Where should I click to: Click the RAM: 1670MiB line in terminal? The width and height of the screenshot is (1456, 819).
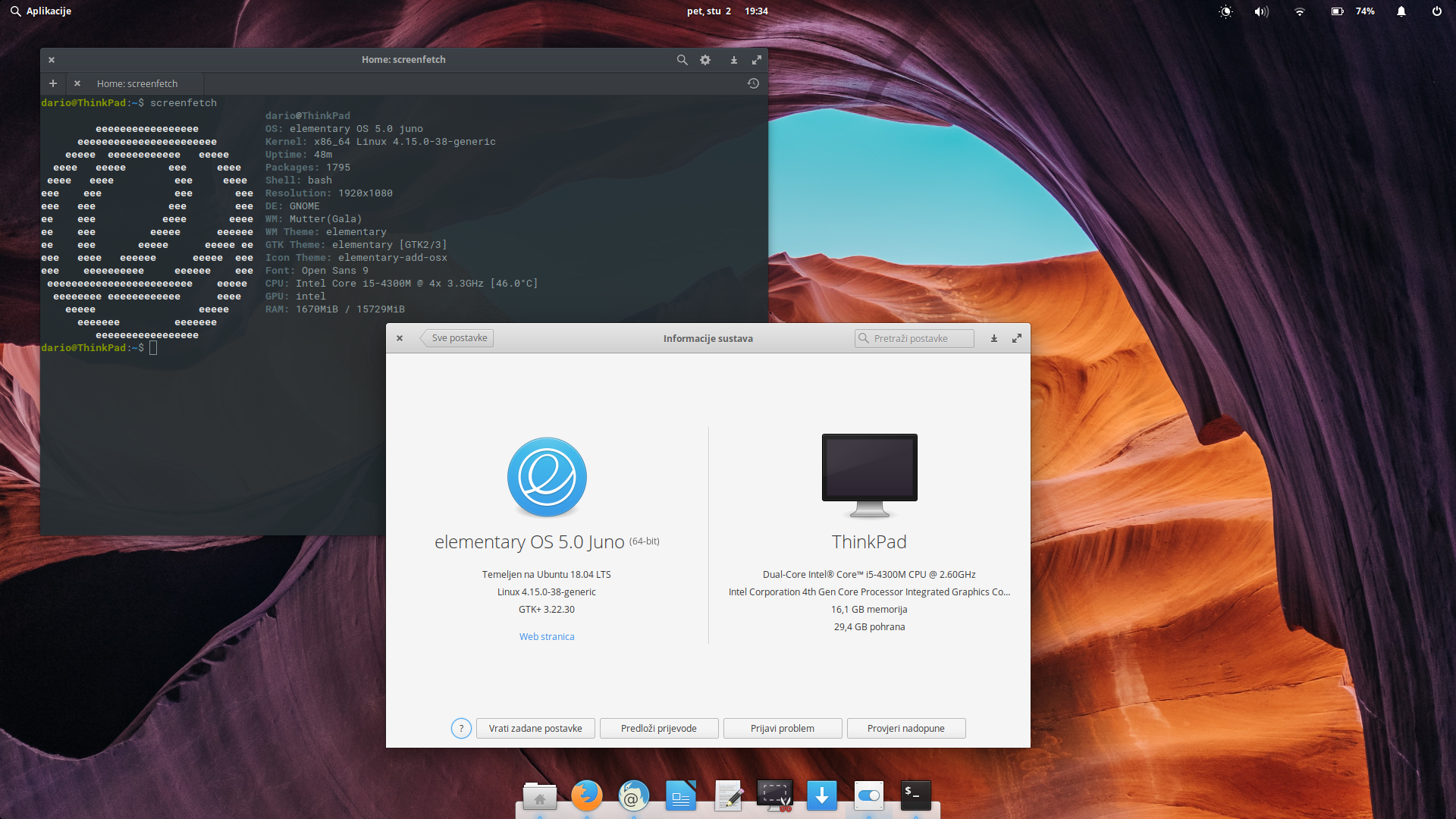(x=335, y=309)
